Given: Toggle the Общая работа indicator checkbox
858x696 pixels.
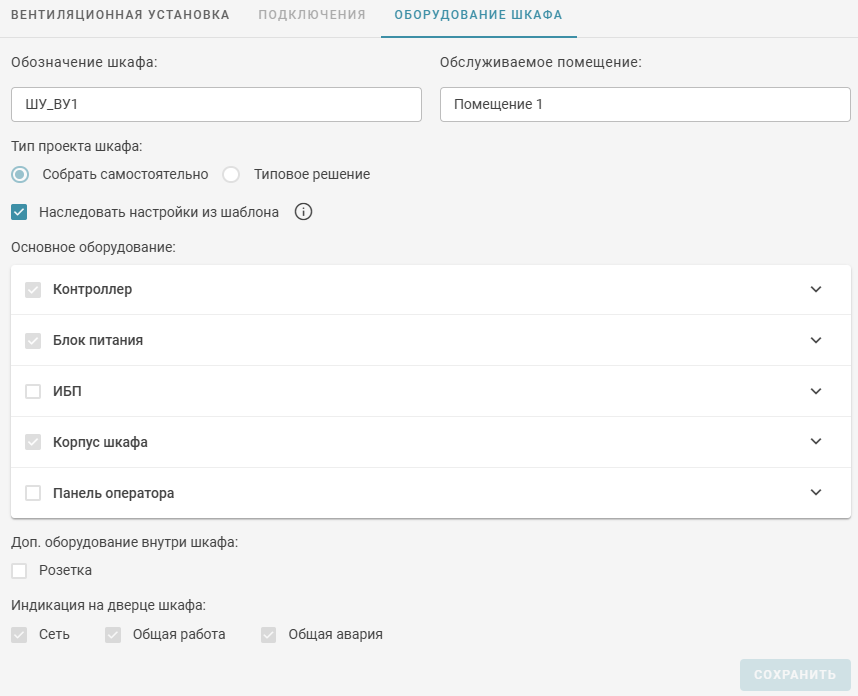Looking at the screenshot, I should point(113,634).
